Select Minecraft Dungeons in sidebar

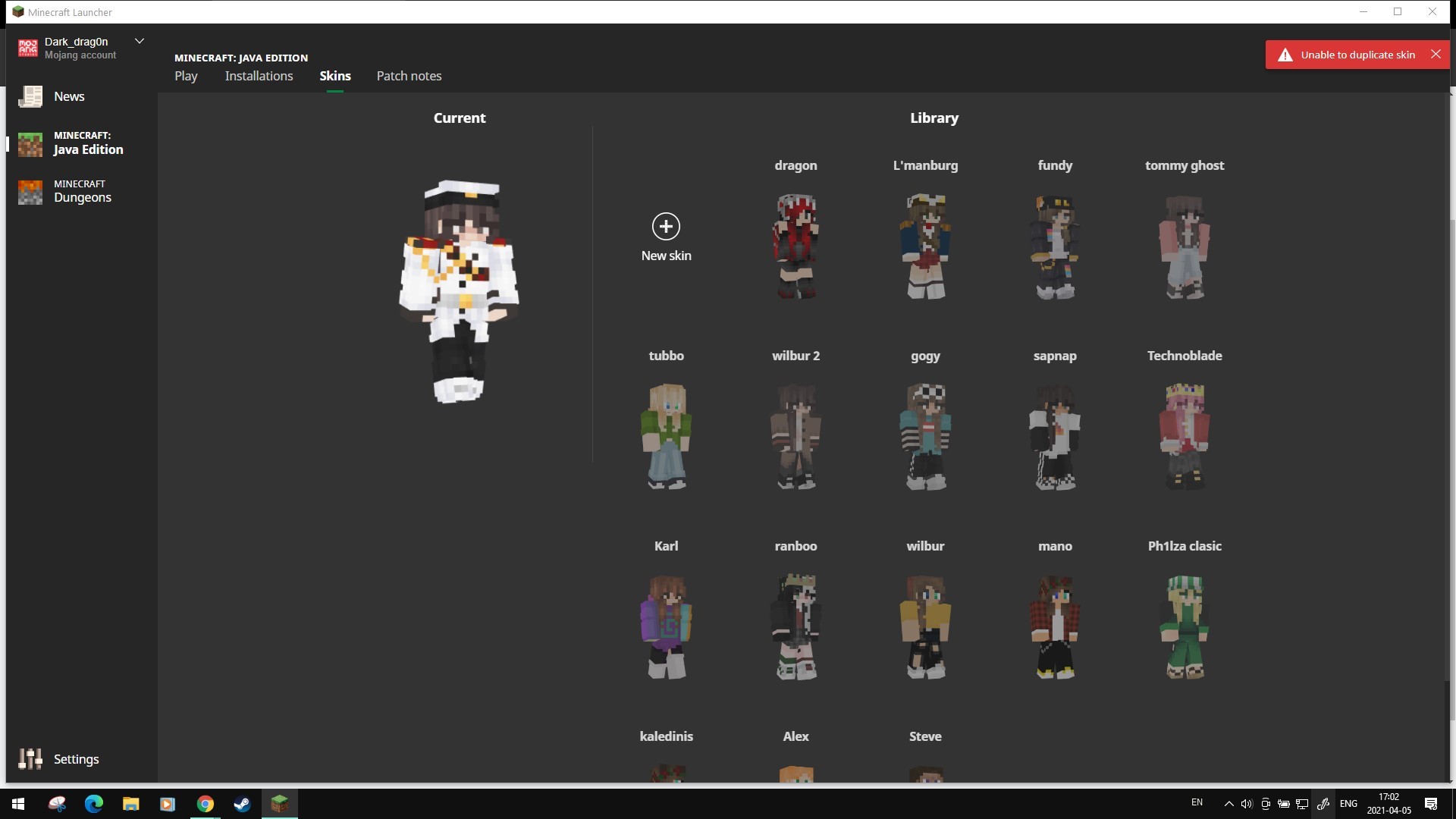tap(82, 191)
